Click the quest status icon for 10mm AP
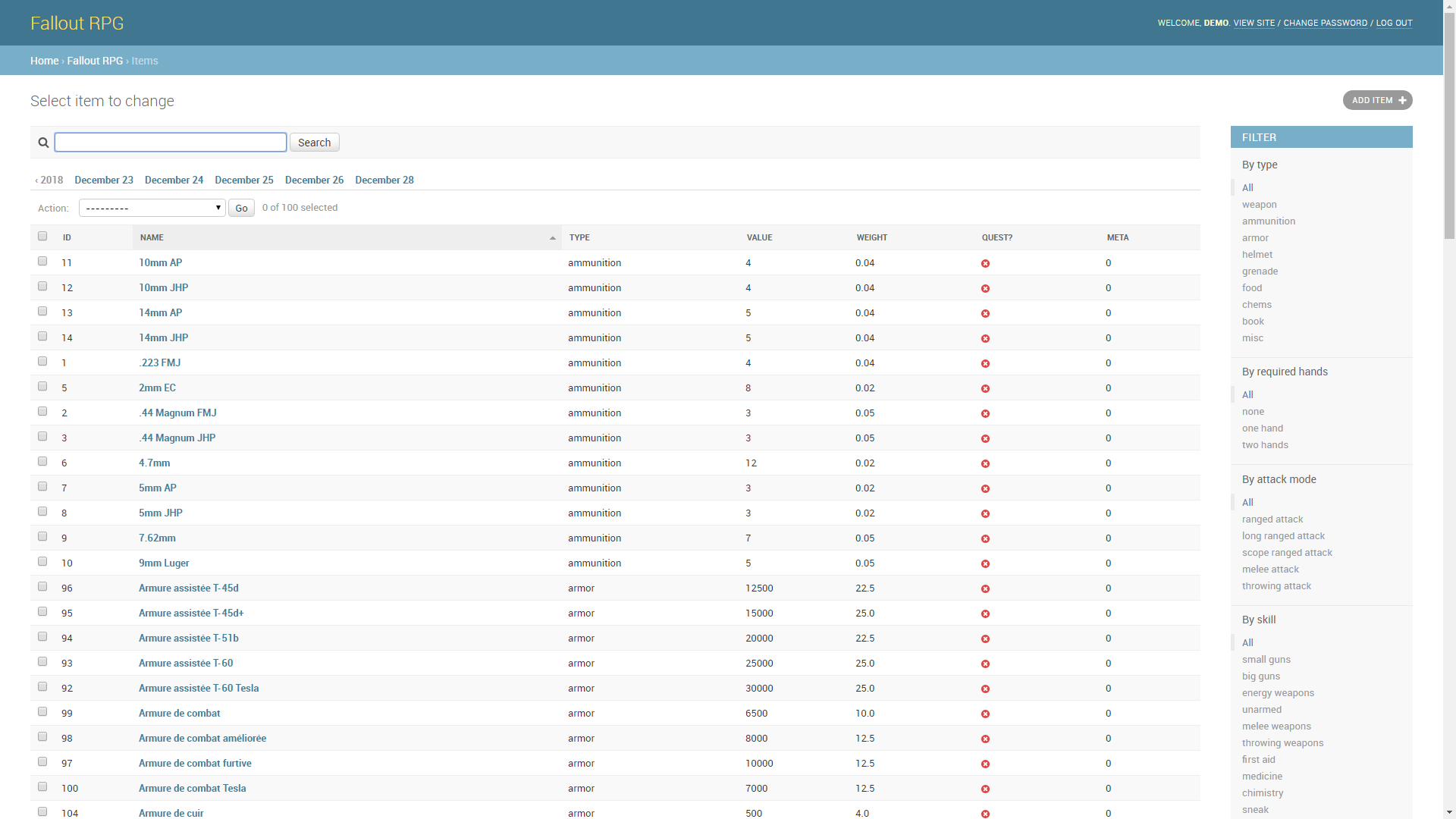This screenshot has width=1456, height=819. click(x=985, y=264)
